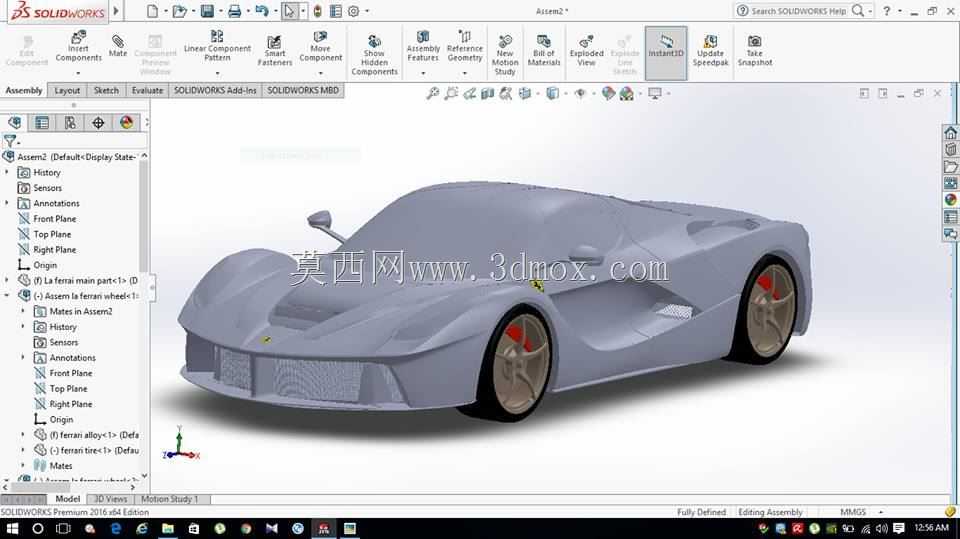Expand La ferrai main part component

pos(7,281)
